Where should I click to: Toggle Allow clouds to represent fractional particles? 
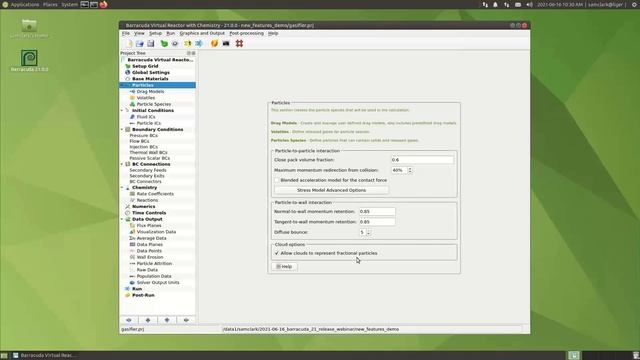(x=277, y=253)
